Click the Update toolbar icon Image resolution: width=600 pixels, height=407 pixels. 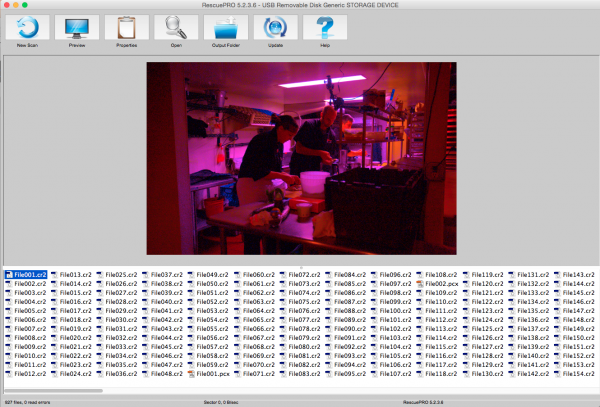tap(275, 29)
